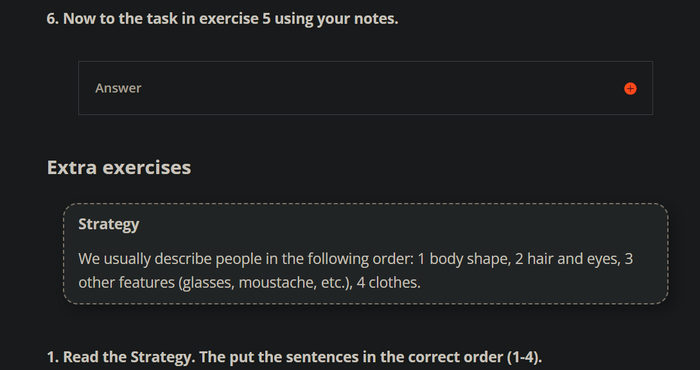
Task: Click the word "glasses" in the strategy text
Action: tap(206, 283)
